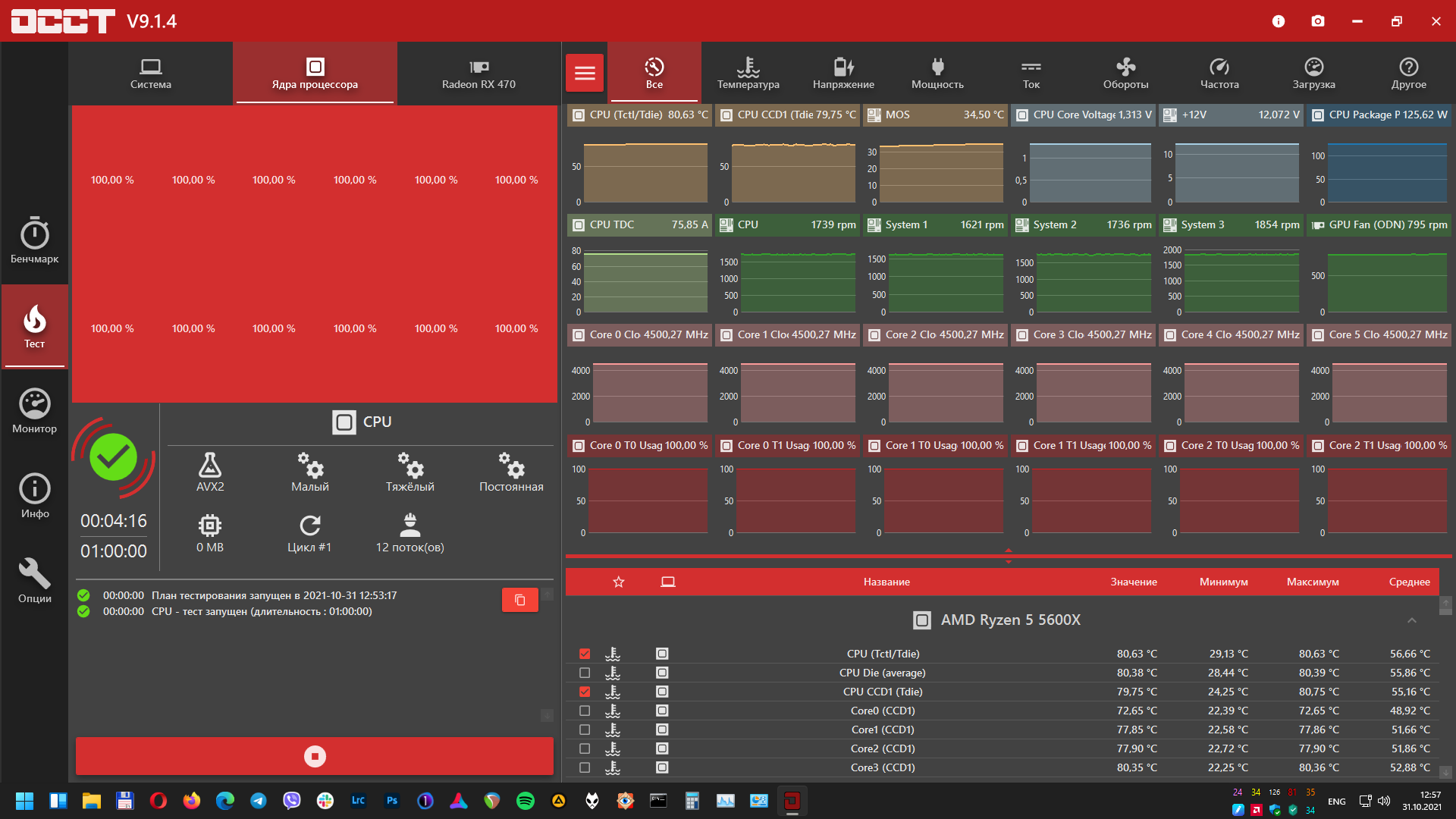Uncheck the CPU (Tctl/Tdie) checkbox
Viewport: 1456px width, 819px height.
pyautogui.click(x=585, y=654)
